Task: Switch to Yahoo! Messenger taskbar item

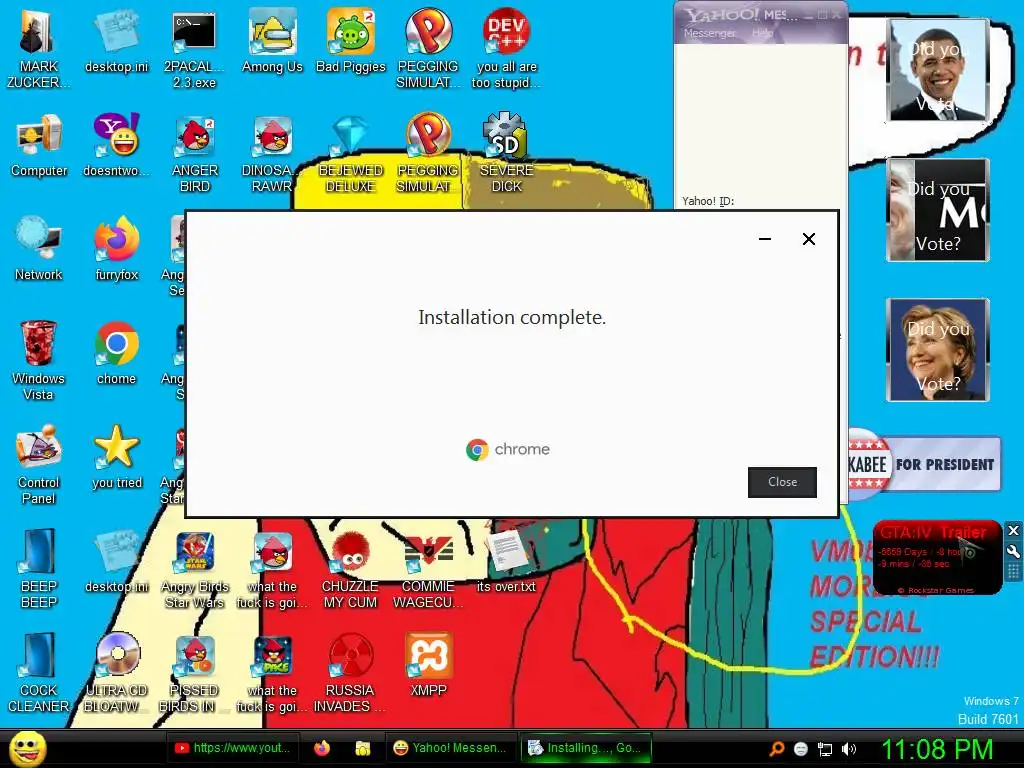Action: pyautogui.click(x=451, y=748)
